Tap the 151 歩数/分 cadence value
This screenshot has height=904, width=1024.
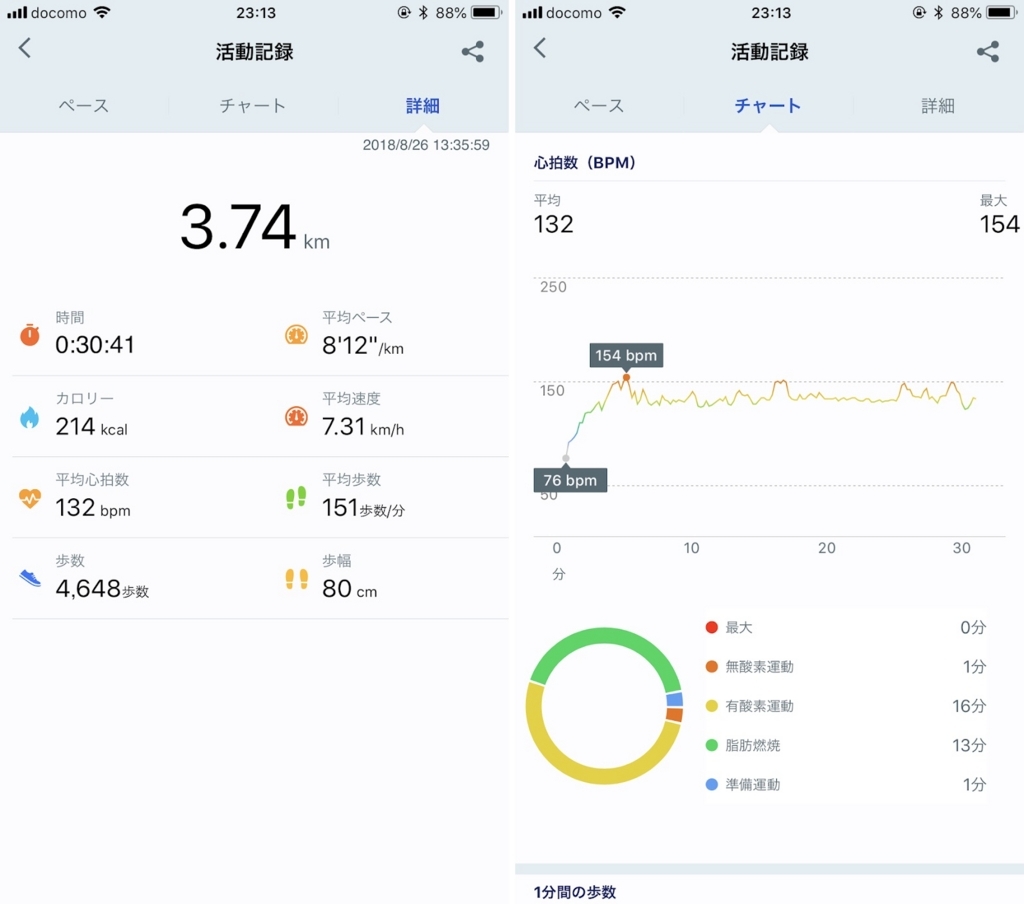(x=363, y=508)
